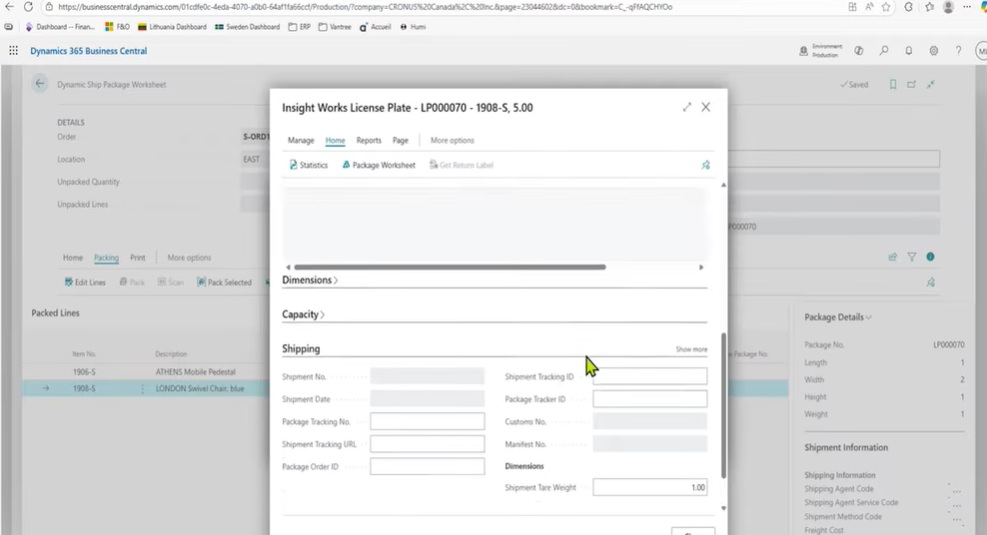Open the ERP bookmarks folder
The image size is (987, 535).
pyautogui.click(x=299, y=27)
